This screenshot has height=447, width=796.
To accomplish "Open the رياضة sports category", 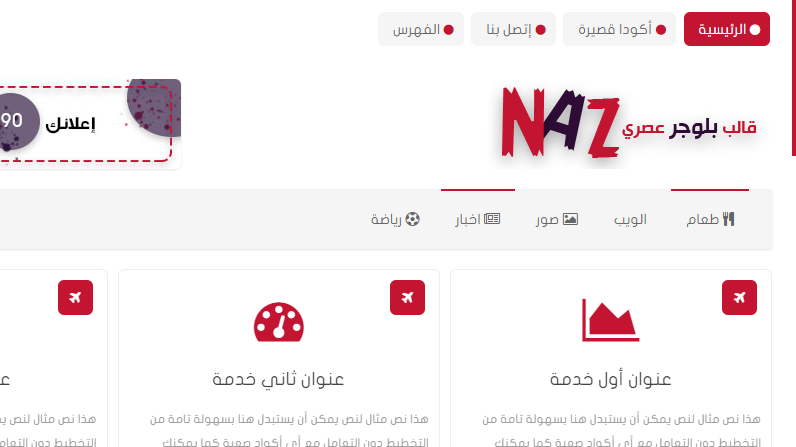I will (x=395, y=219).
